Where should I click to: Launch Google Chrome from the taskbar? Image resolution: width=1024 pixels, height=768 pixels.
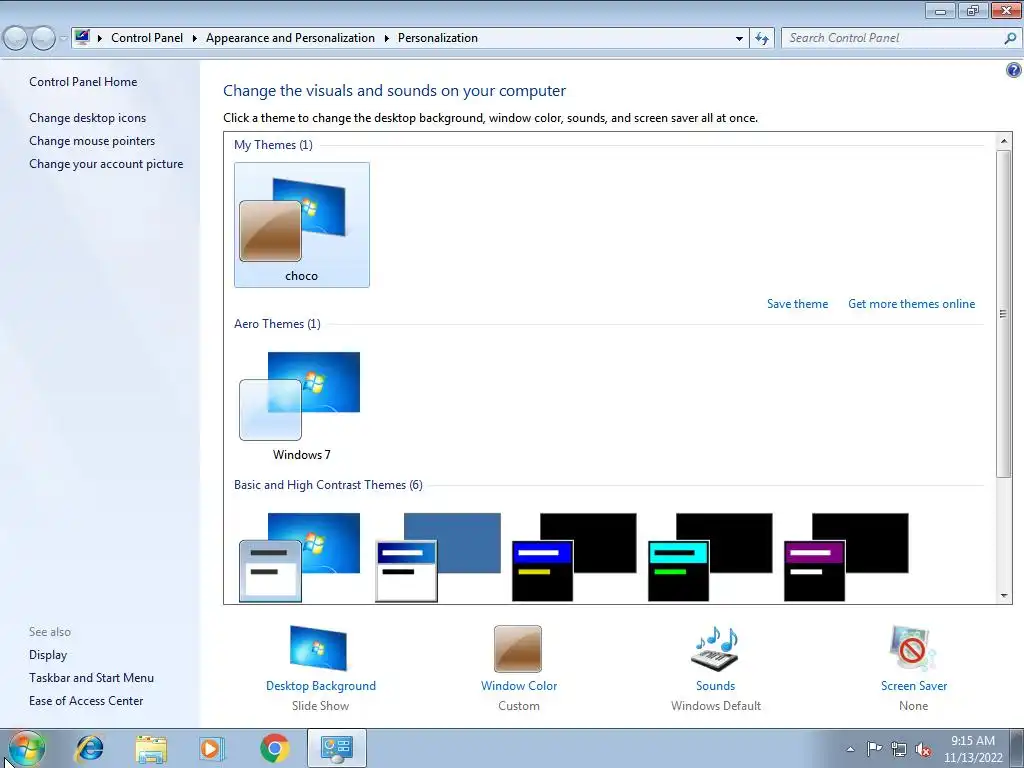point(274,748)
